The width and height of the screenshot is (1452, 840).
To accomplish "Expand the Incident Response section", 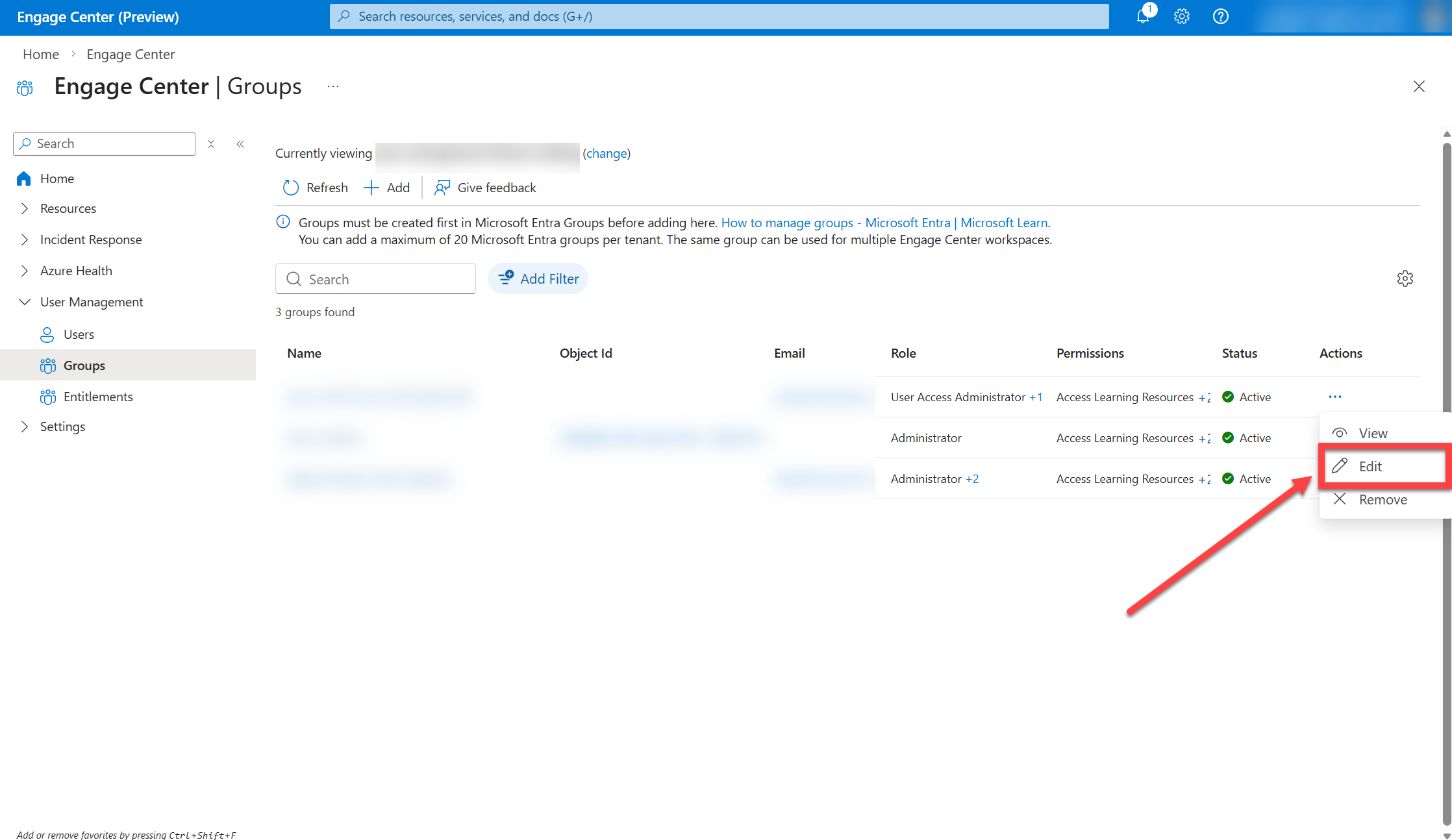I will pos(25,240).
